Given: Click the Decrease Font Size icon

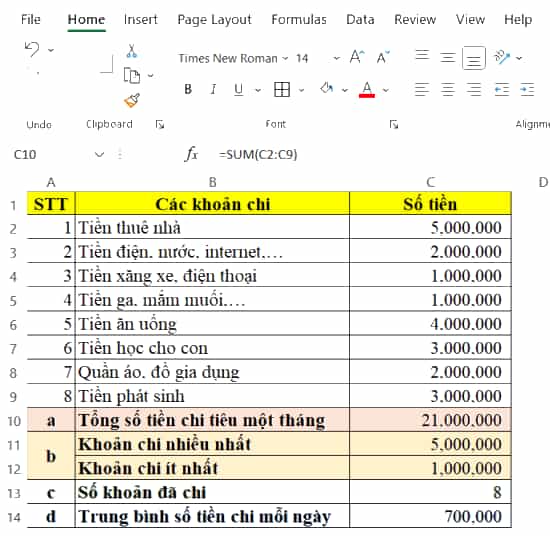Looking at the screenshot, I should point(383,57).
